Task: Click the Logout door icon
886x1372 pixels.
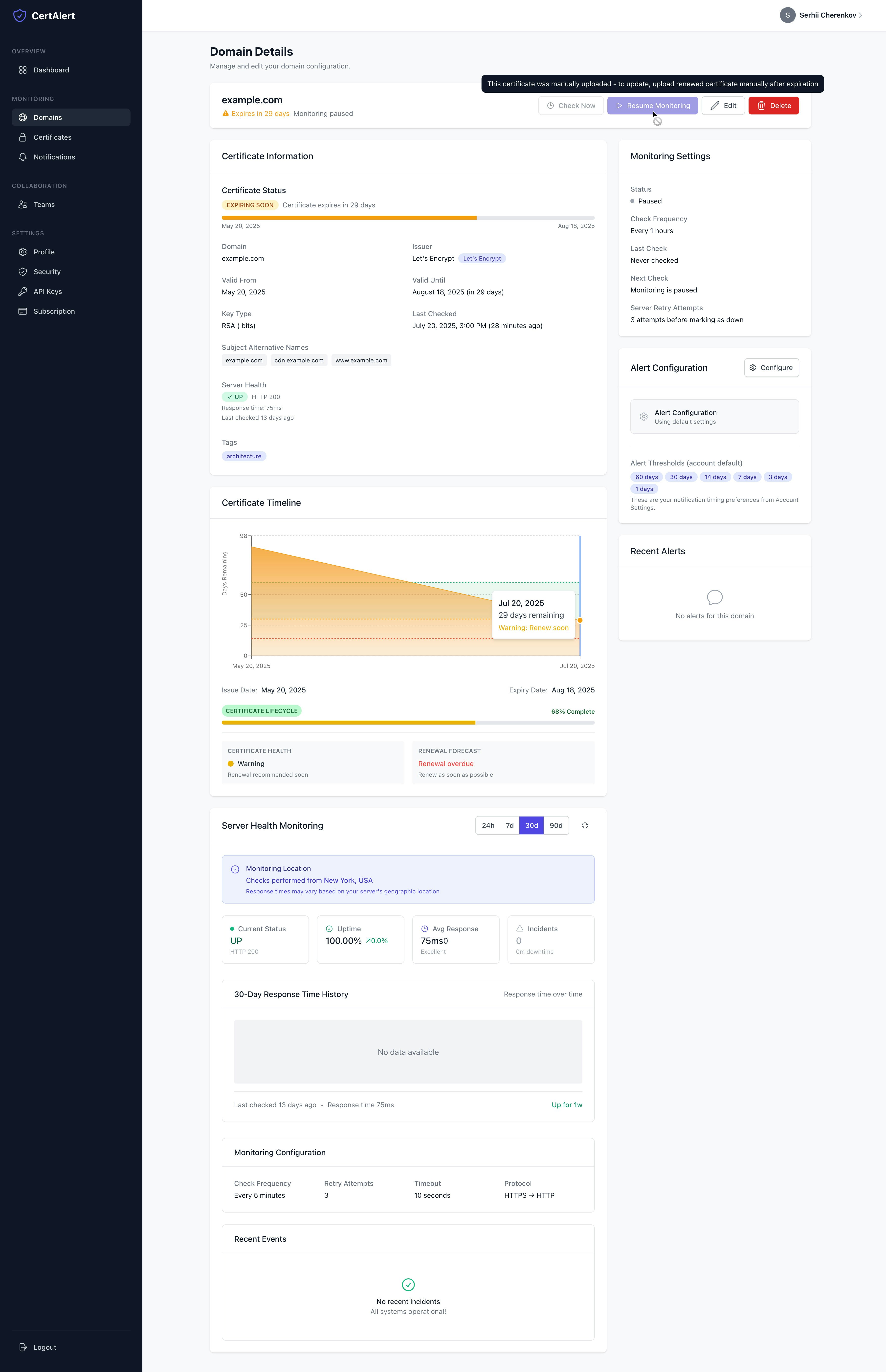Action: [x=22, y=1347]
